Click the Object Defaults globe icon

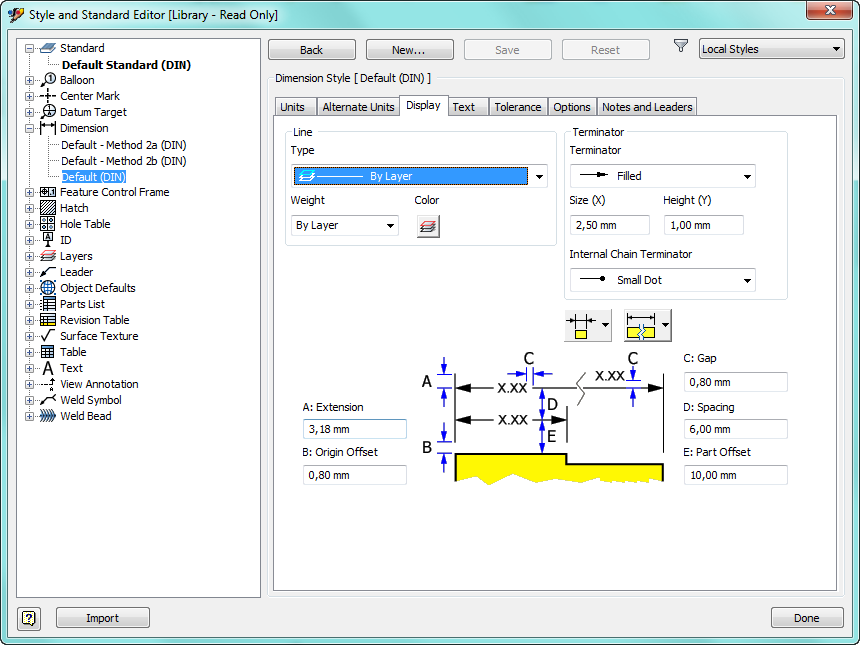[x=48, y=288]
